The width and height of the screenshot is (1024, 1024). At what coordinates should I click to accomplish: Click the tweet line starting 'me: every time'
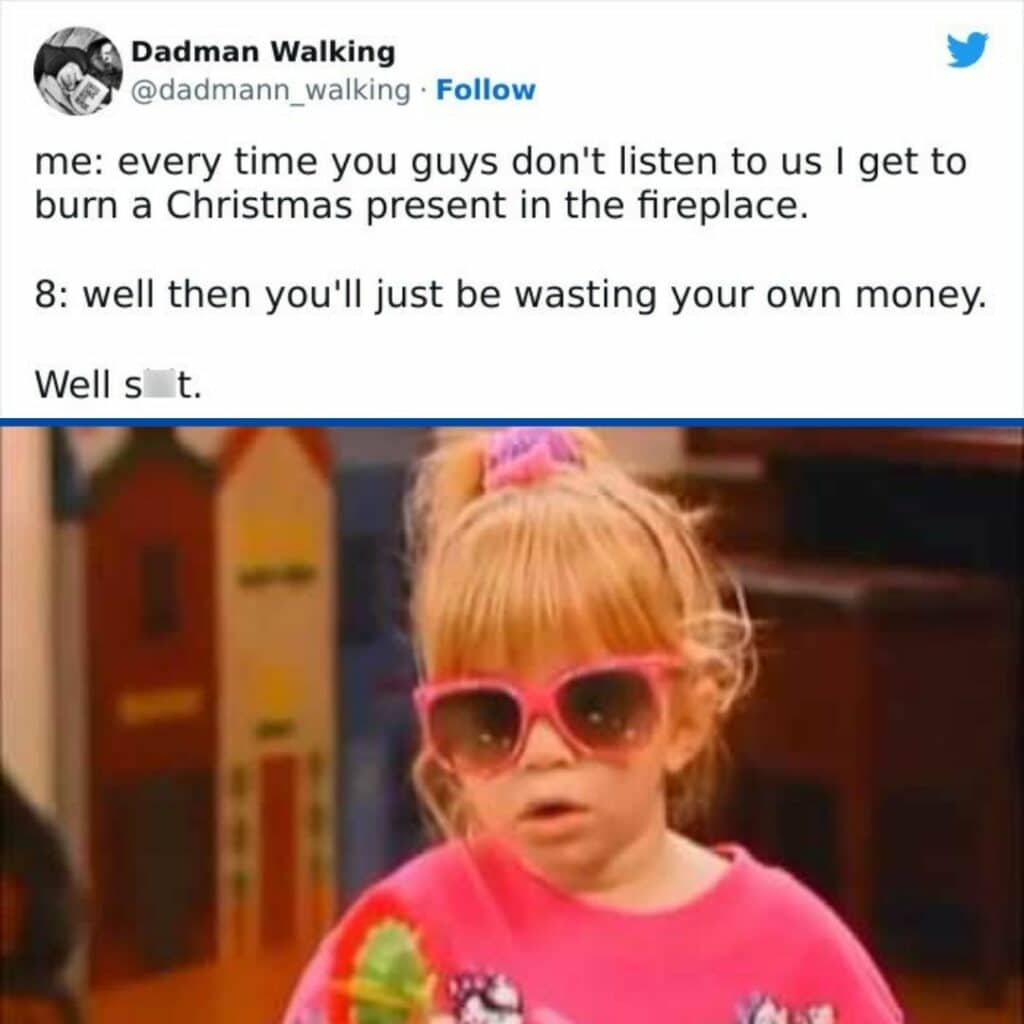(x=500, y=163)
